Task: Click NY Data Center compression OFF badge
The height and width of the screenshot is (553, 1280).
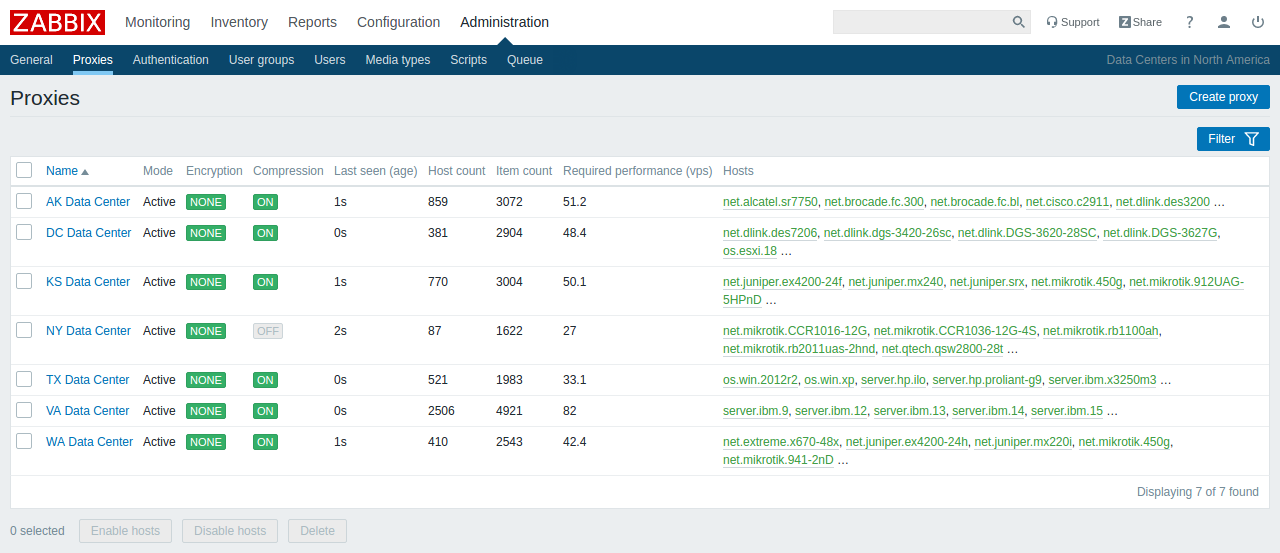Action: pos(268,331)
